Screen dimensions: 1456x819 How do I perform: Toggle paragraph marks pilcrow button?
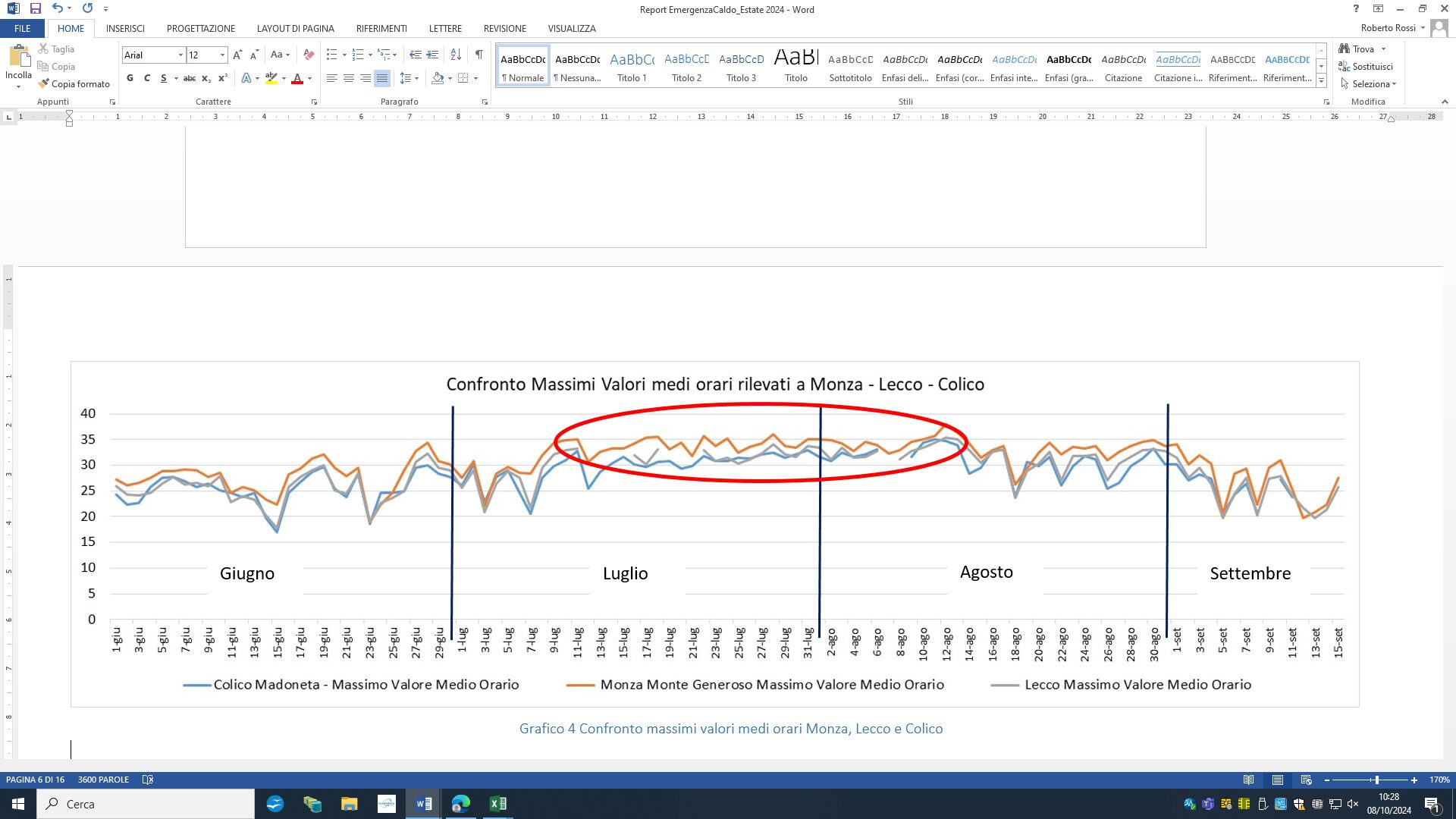(x=479, y=55)
